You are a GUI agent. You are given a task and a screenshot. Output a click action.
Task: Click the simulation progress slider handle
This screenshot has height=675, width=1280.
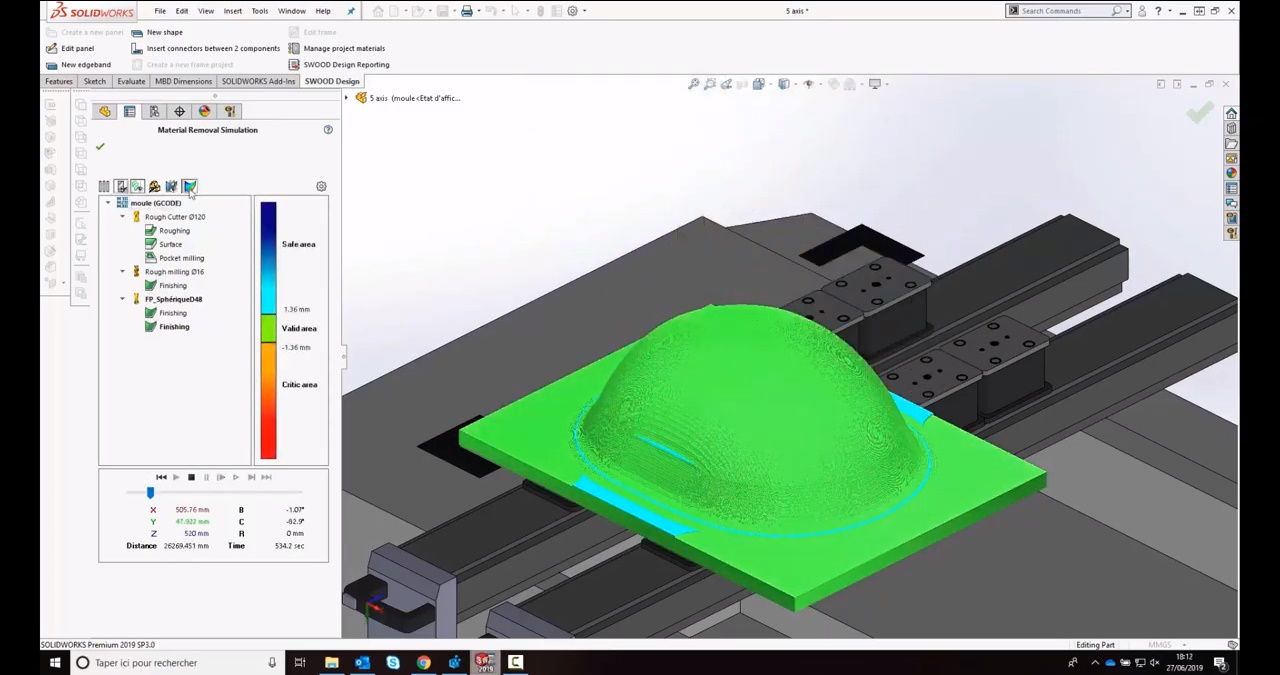point(150,492)
